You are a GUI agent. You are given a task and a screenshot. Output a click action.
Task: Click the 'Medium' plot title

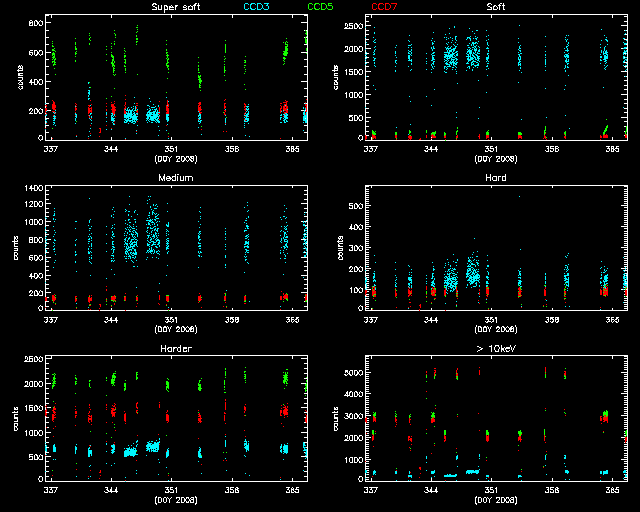174,178
